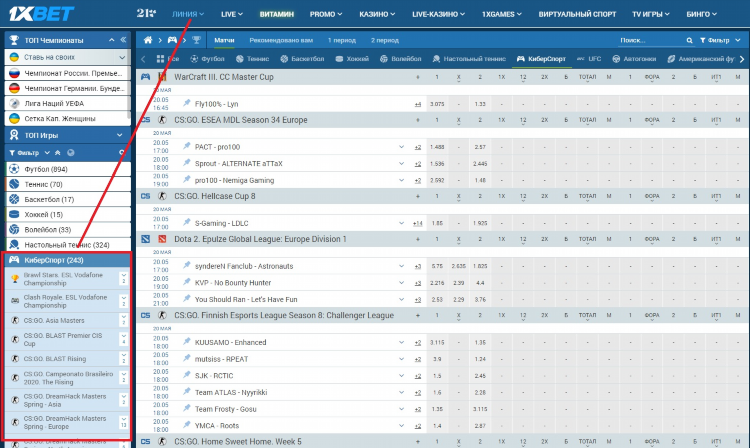The height and width of the screenshot is (448, 750).
Task: Open the КАЗИНО dropdown menu
Action: (x=377, y=14)
